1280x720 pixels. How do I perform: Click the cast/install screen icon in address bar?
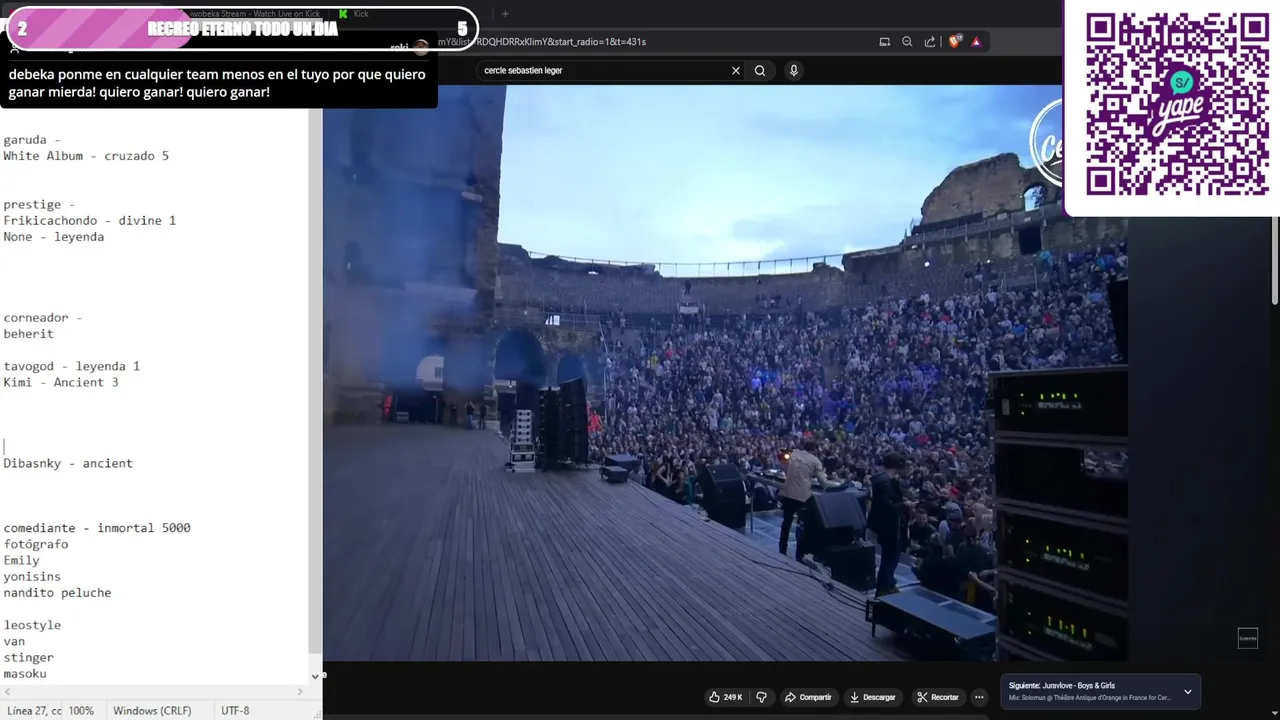point(885,42)
